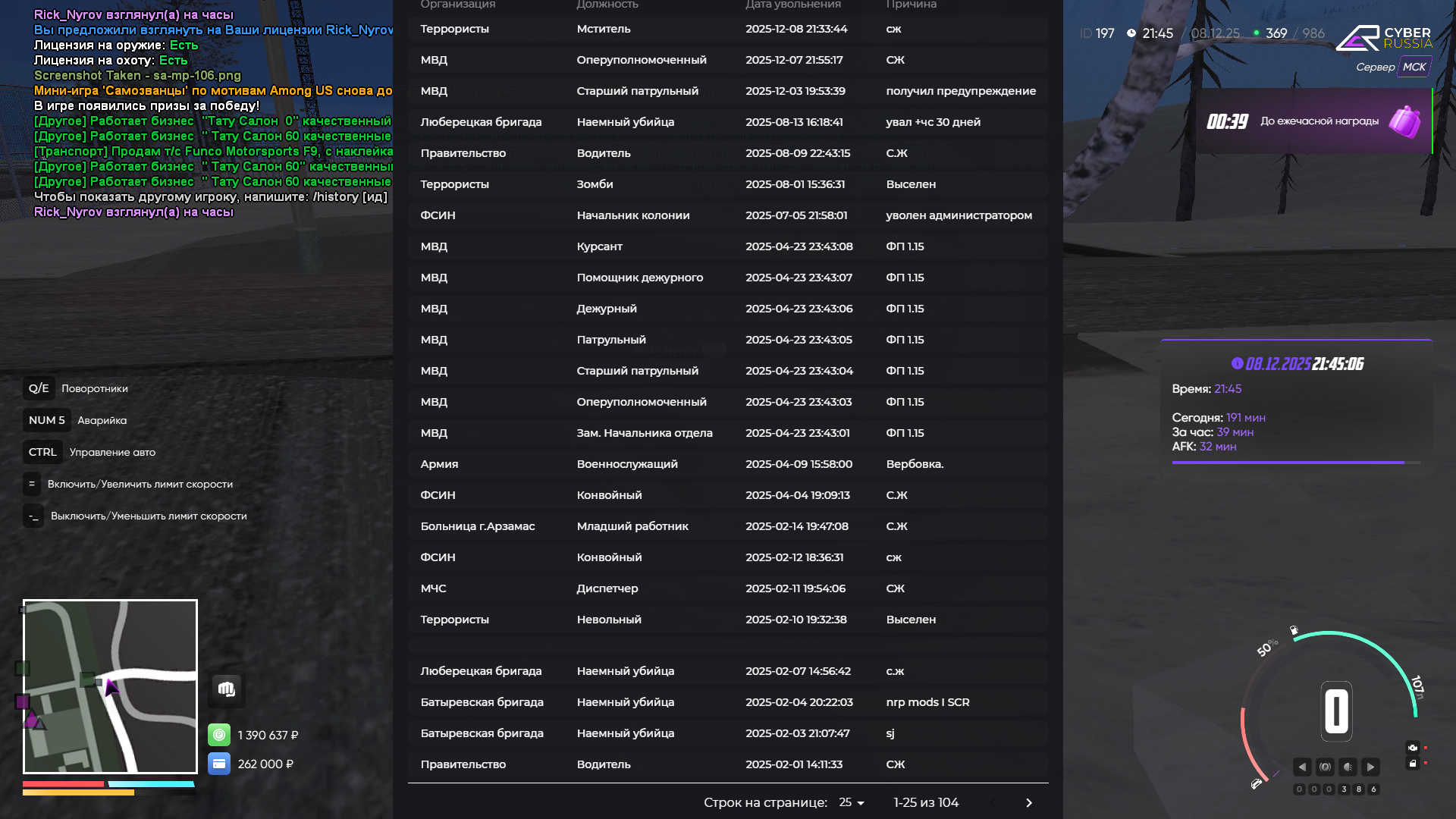Click the headlights indicator icon
The height and width of the screenshot is (819, 1456).
coord(1348,767)
